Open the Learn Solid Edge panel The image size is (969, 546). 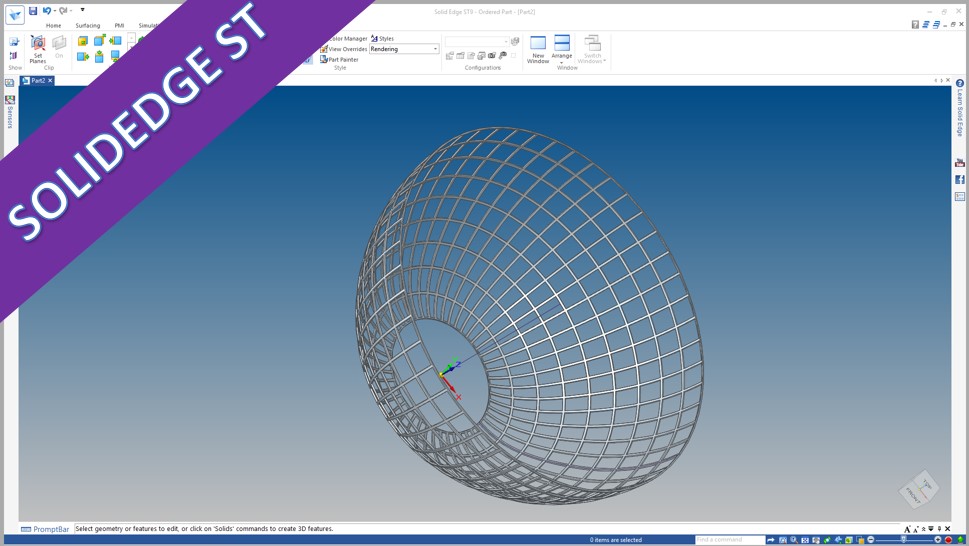pos(960,108)
